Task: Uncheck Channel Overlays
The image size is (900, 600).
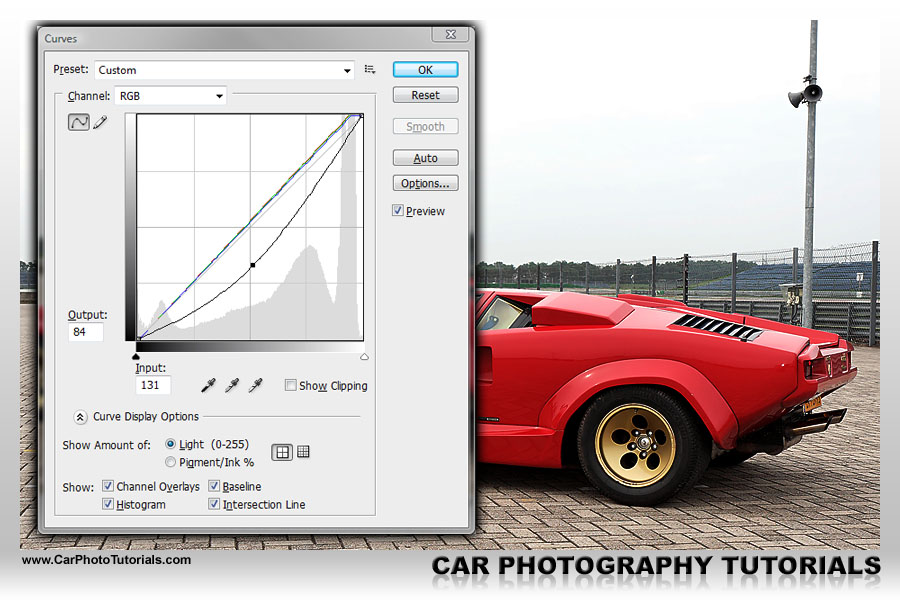Action: (x=107, y=486)
